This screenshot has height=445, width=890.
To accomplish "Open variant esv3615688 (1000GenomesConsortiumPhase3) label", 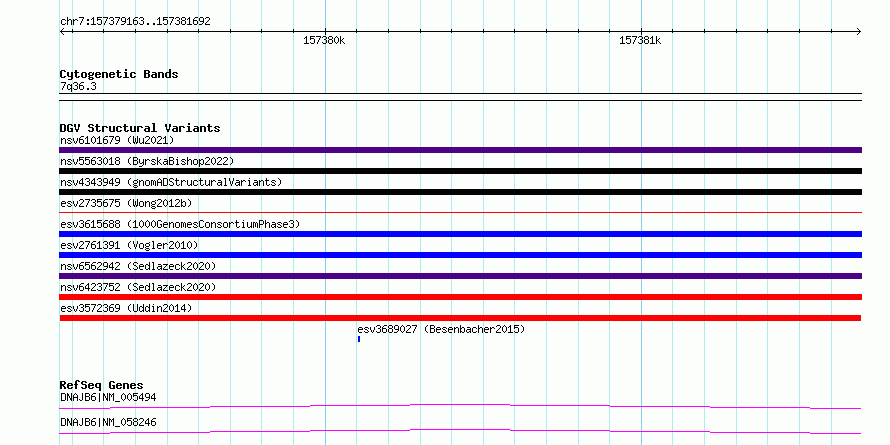I will tap(180, 224).
